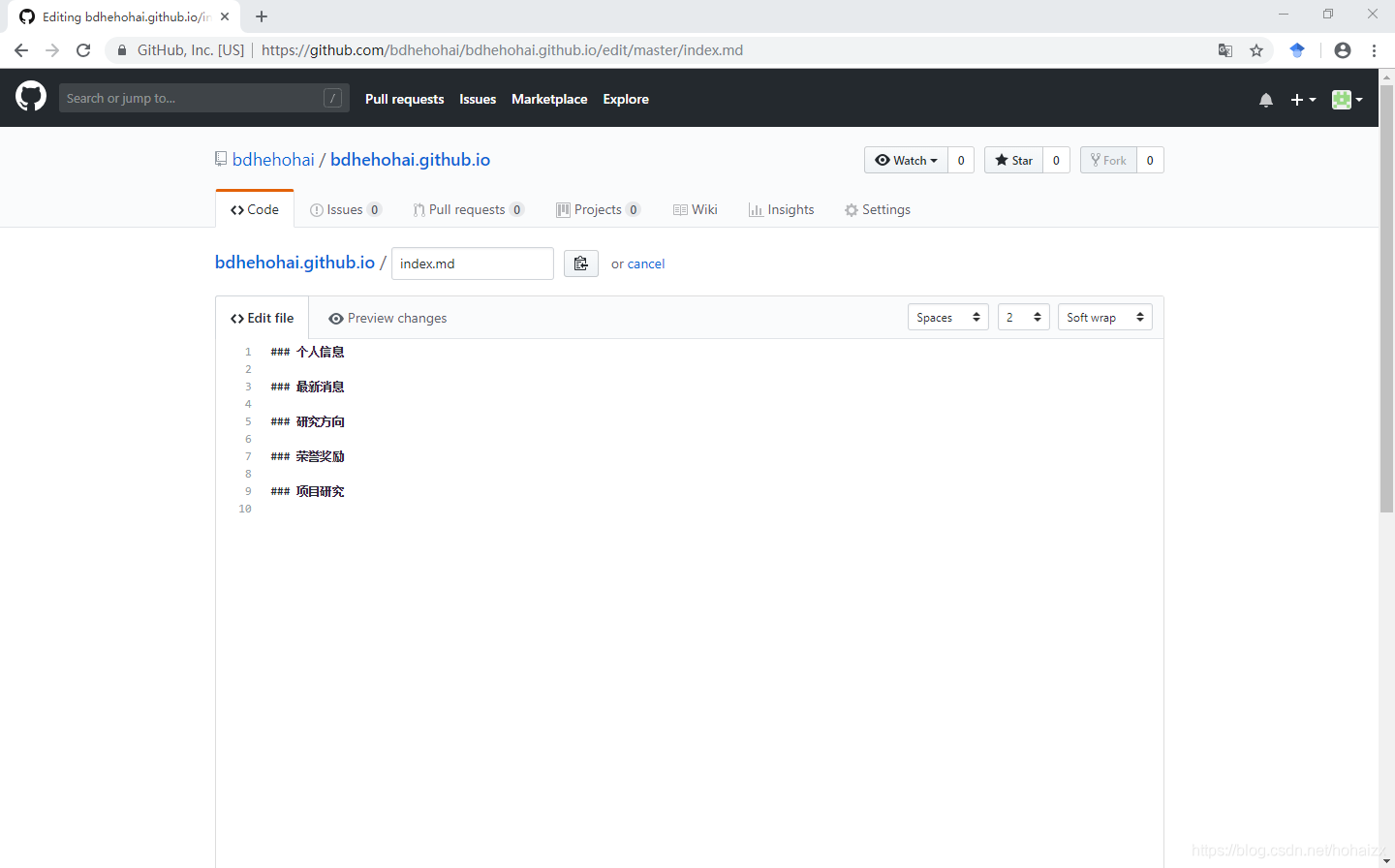Open Marketplace in top navigation
1395x868 pixels.
point(549,99)
